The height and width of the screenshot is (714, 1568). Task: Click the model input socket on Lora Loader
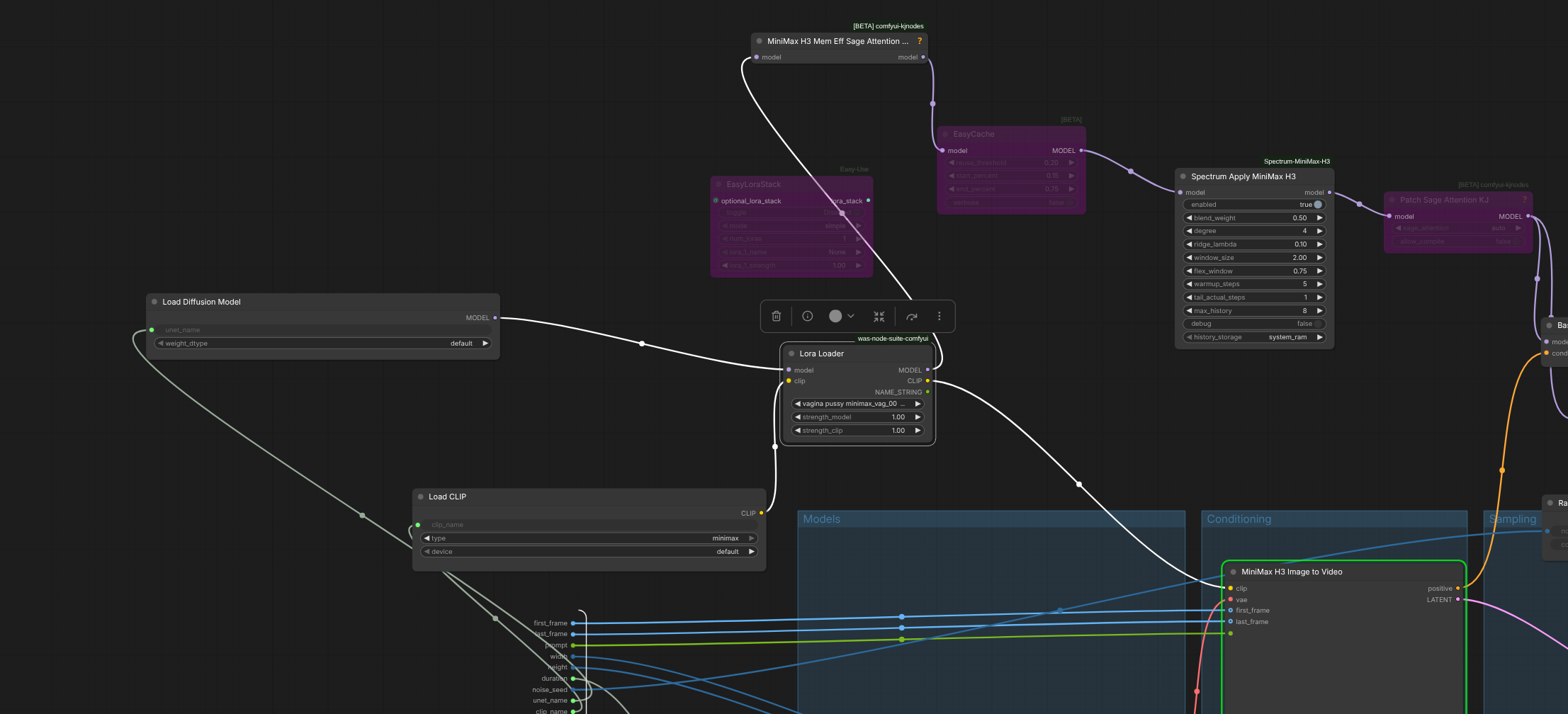[789, 370]
